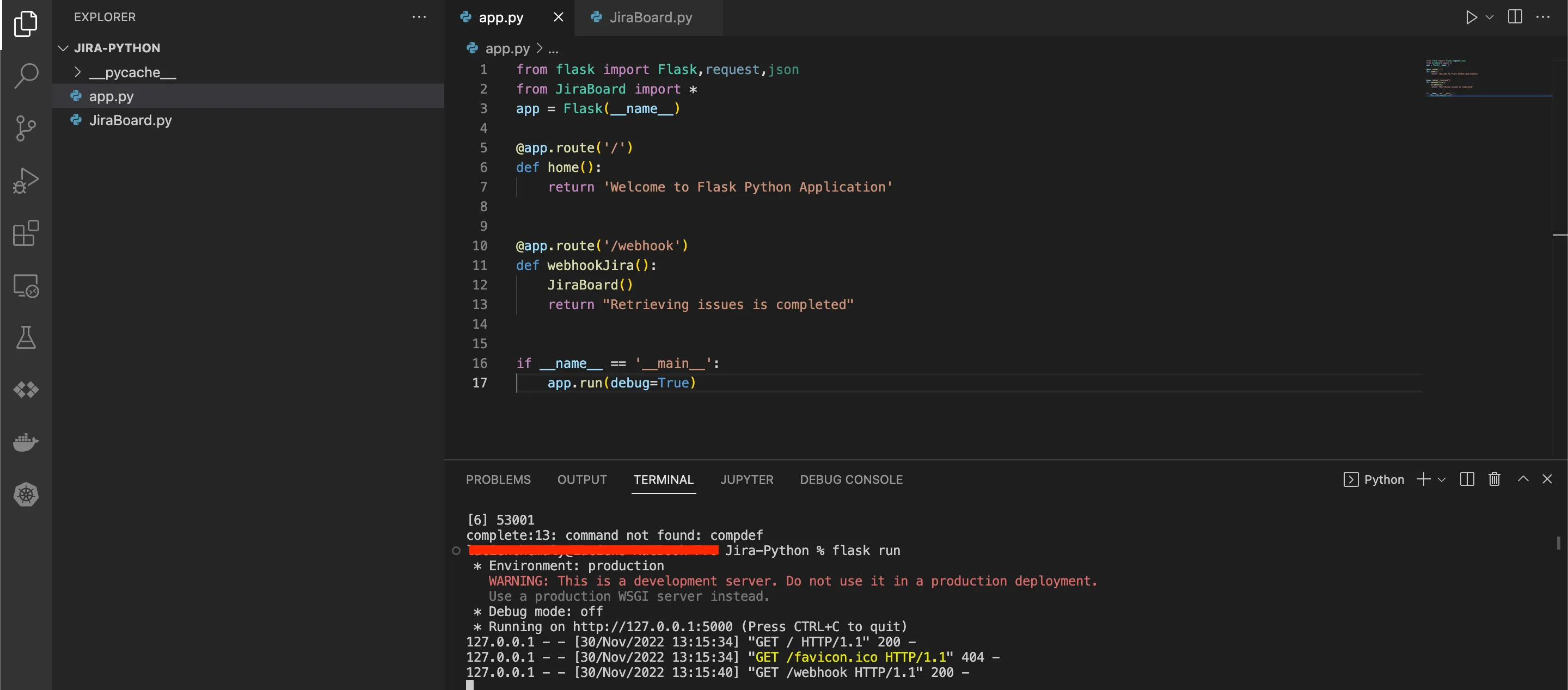Click app.py in the breadcrumb
The width and height of the screenshot is (1568, 690).
pyautogui.click(x=507, y=48)
